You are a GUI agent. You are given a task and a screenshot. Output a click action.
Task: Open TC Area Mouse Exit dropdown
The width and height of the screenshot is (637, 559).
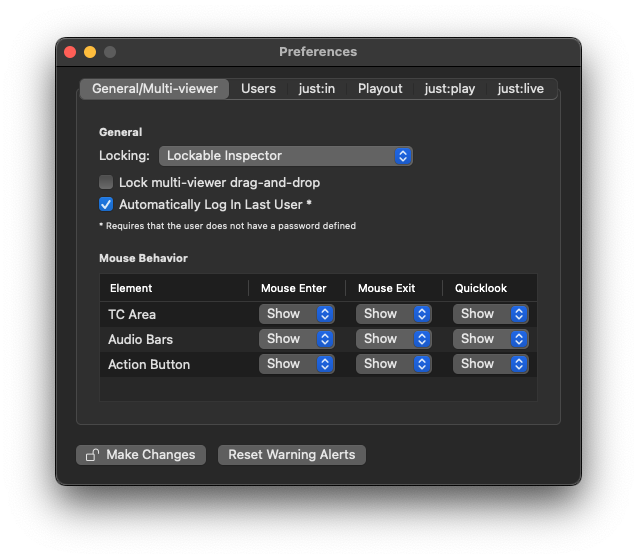394,314
